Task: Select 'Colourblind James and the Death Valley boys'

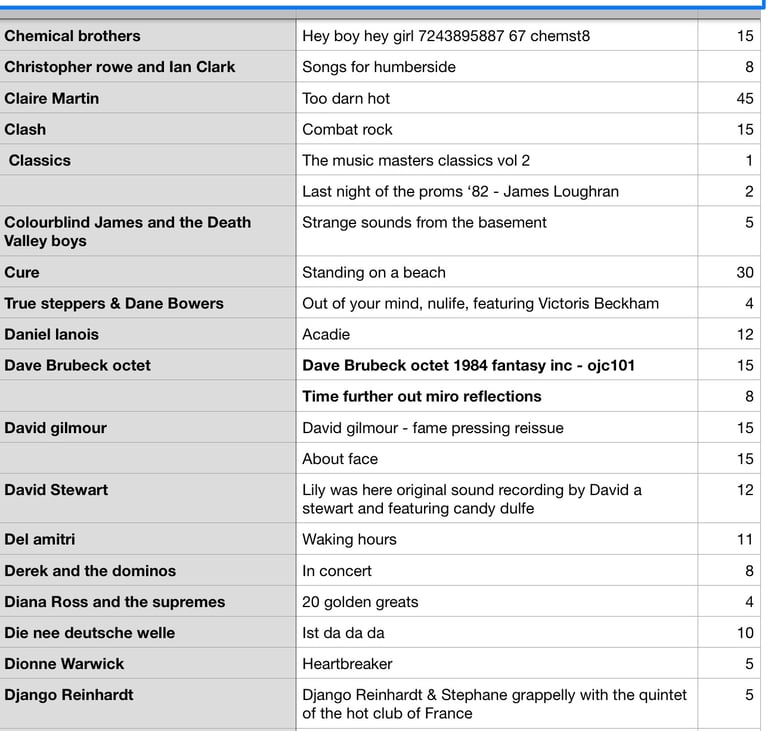Action: click(147, 231)
